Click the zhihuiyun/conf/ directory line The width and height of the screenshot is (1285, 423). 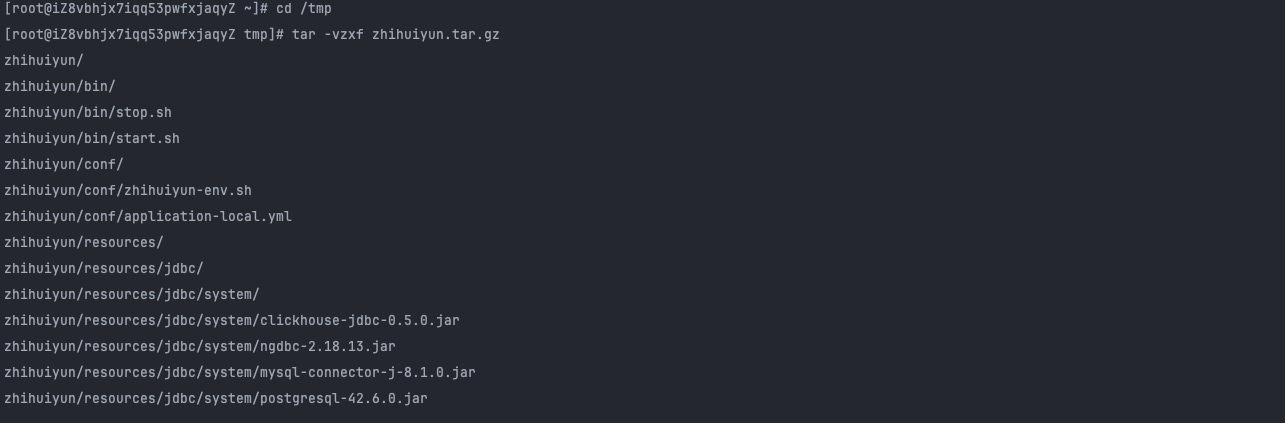pyautogui.click(x=64, y=165)
